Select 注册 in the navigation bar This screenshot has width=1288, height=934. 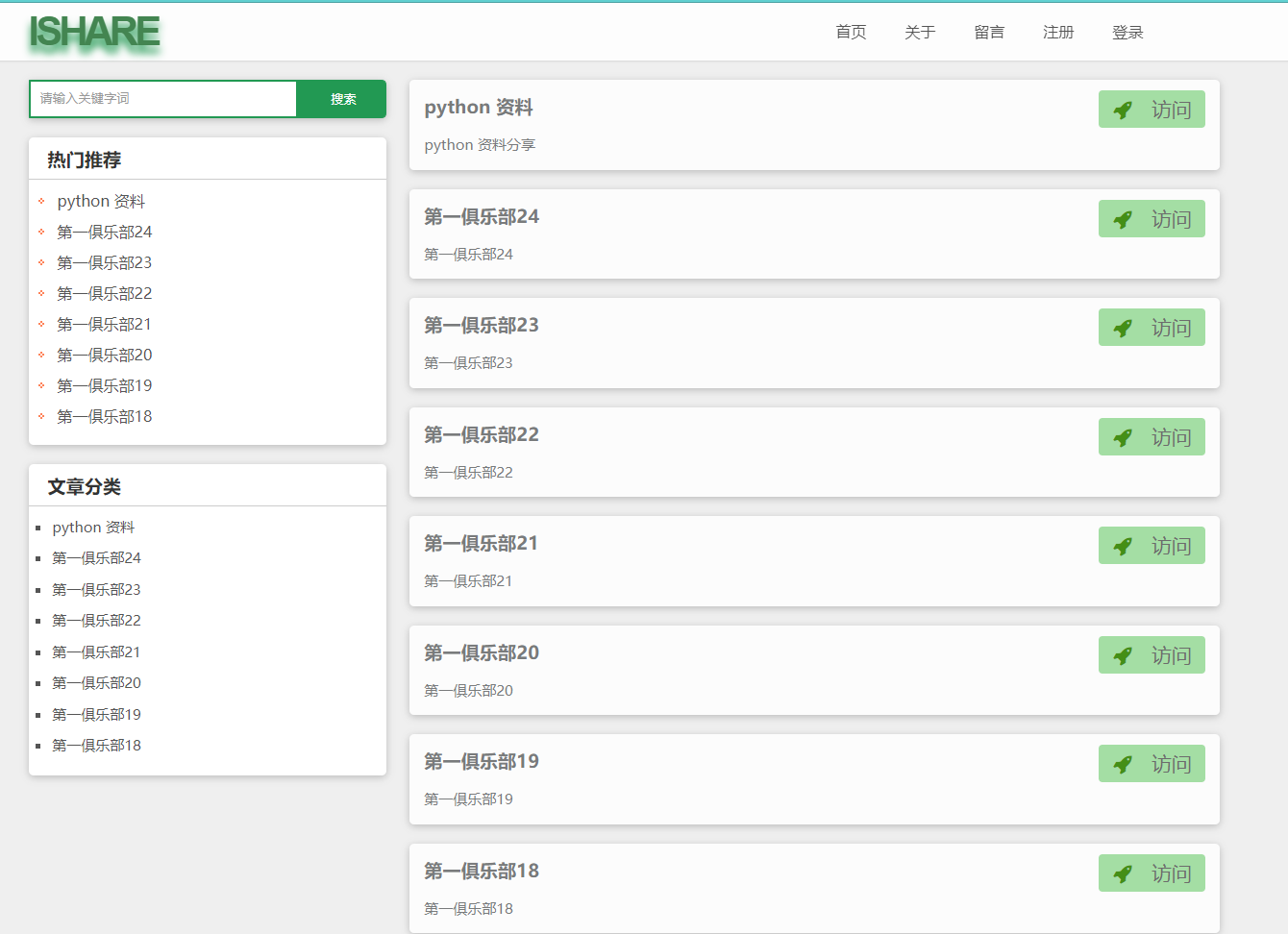(1058, 33)
